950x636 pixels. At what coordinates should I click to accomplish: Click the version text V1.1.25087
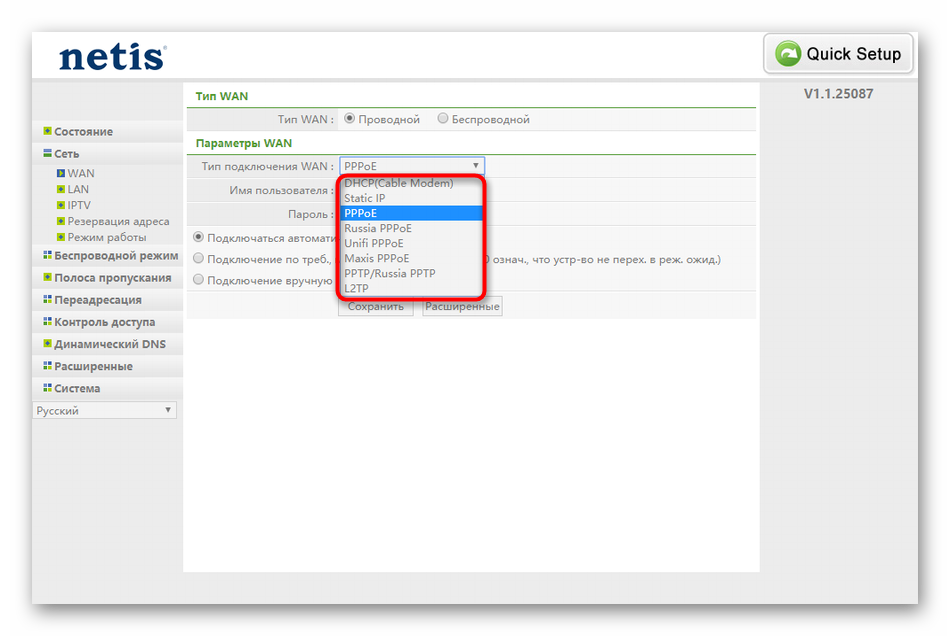[x=839, y=94]
